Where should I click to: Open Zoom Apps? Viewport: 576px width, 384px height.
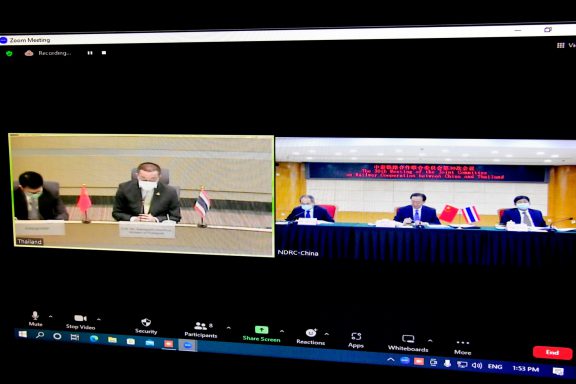tap(356, 340)
